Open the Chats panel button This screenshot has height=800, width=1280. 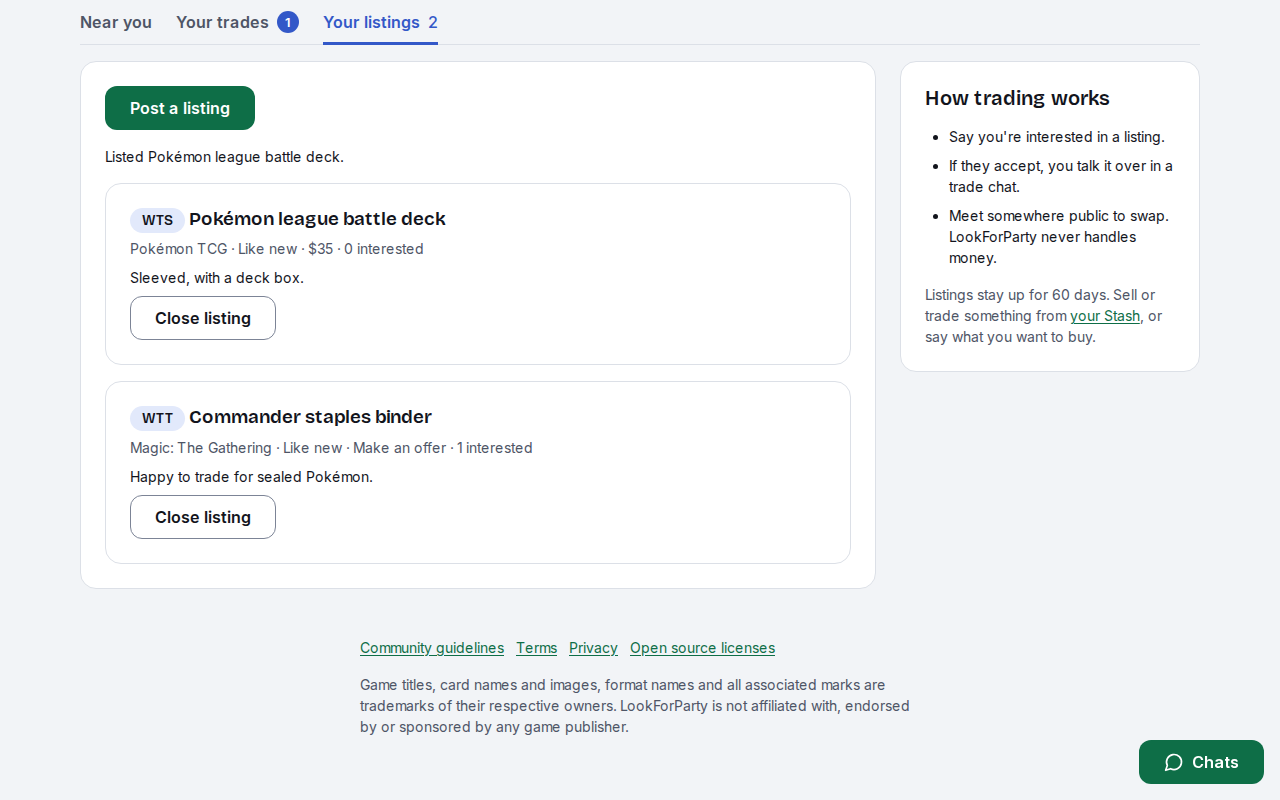1201,762
